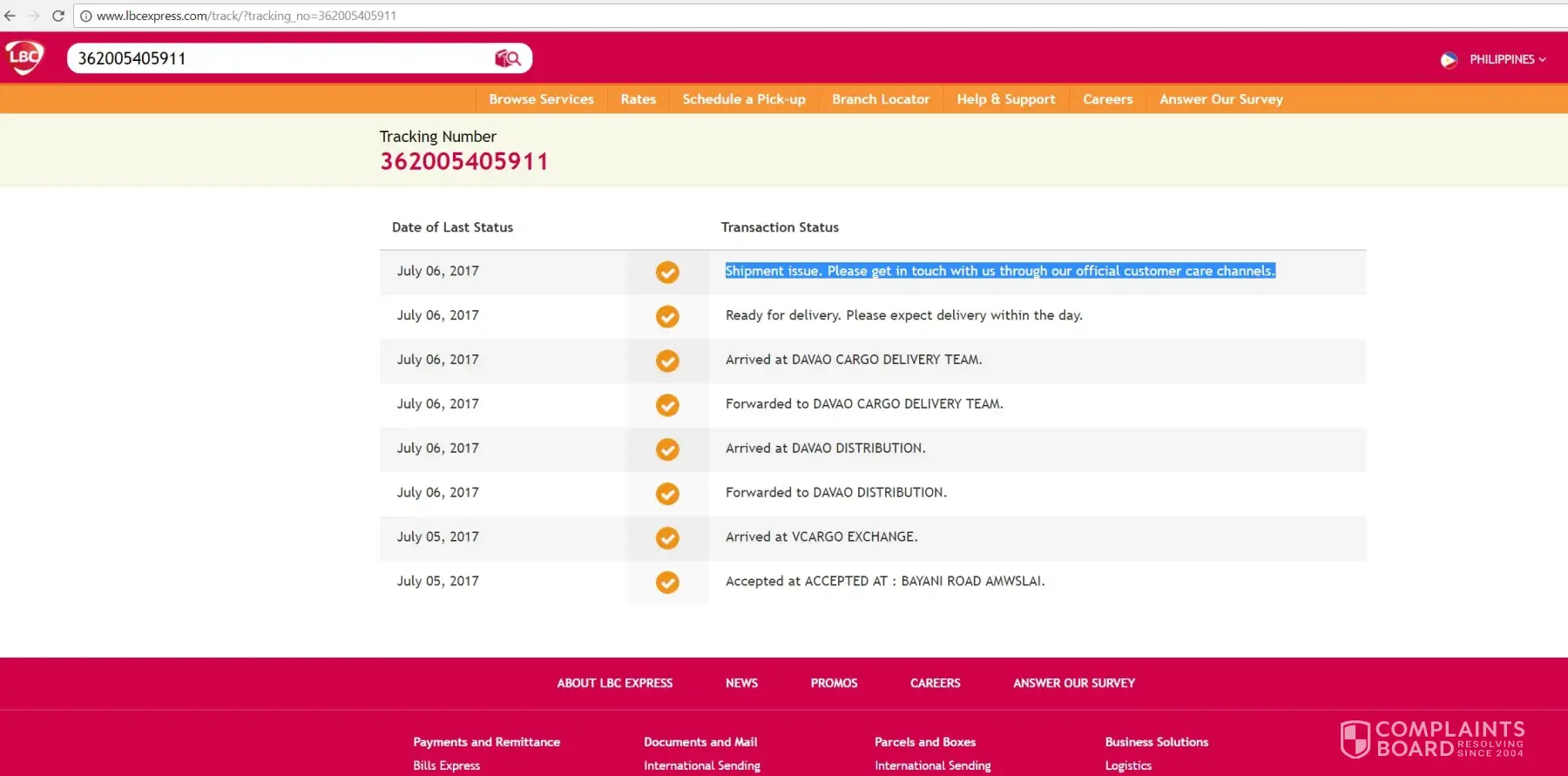The image size is (1568, 776).
Task: Open ABOUT LBC EXPRESS footer link
Action: [615, 684]
